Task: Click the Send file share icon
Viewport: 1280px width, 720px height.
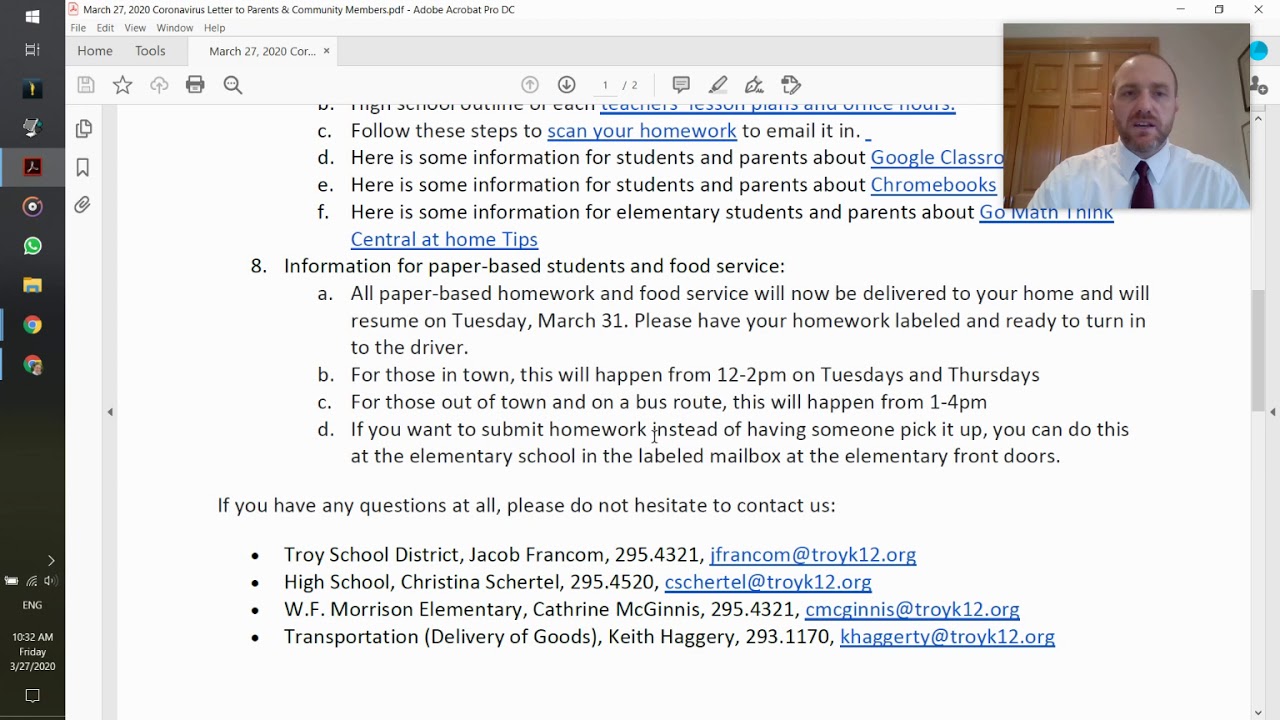Action: (x=791, y=85)
